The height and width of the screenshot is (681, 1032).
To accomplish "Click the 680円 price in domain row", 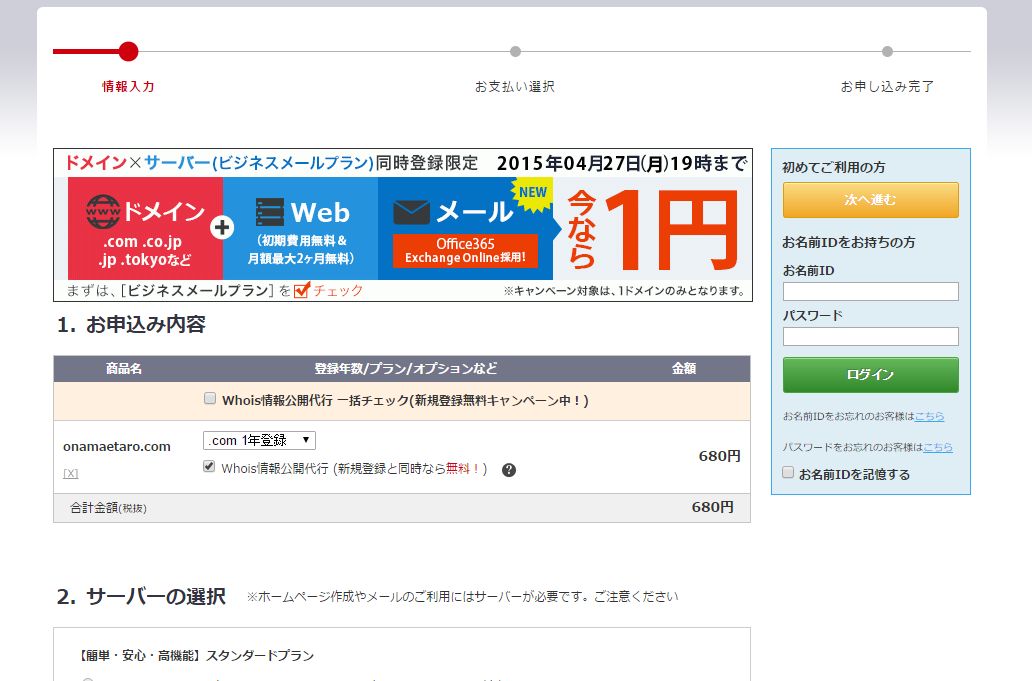I will [719, 456].
